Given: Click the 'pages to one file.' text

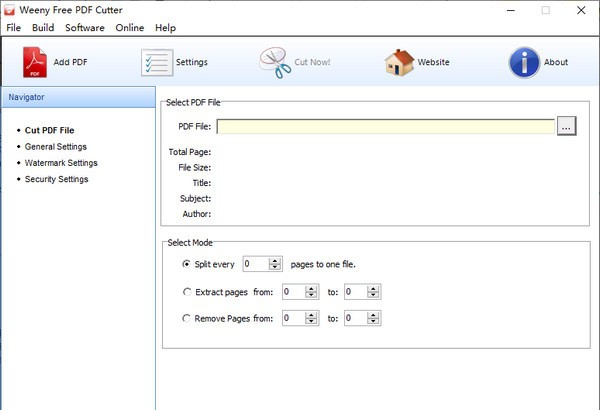Looking at the screenshot, I should (323, 264).
